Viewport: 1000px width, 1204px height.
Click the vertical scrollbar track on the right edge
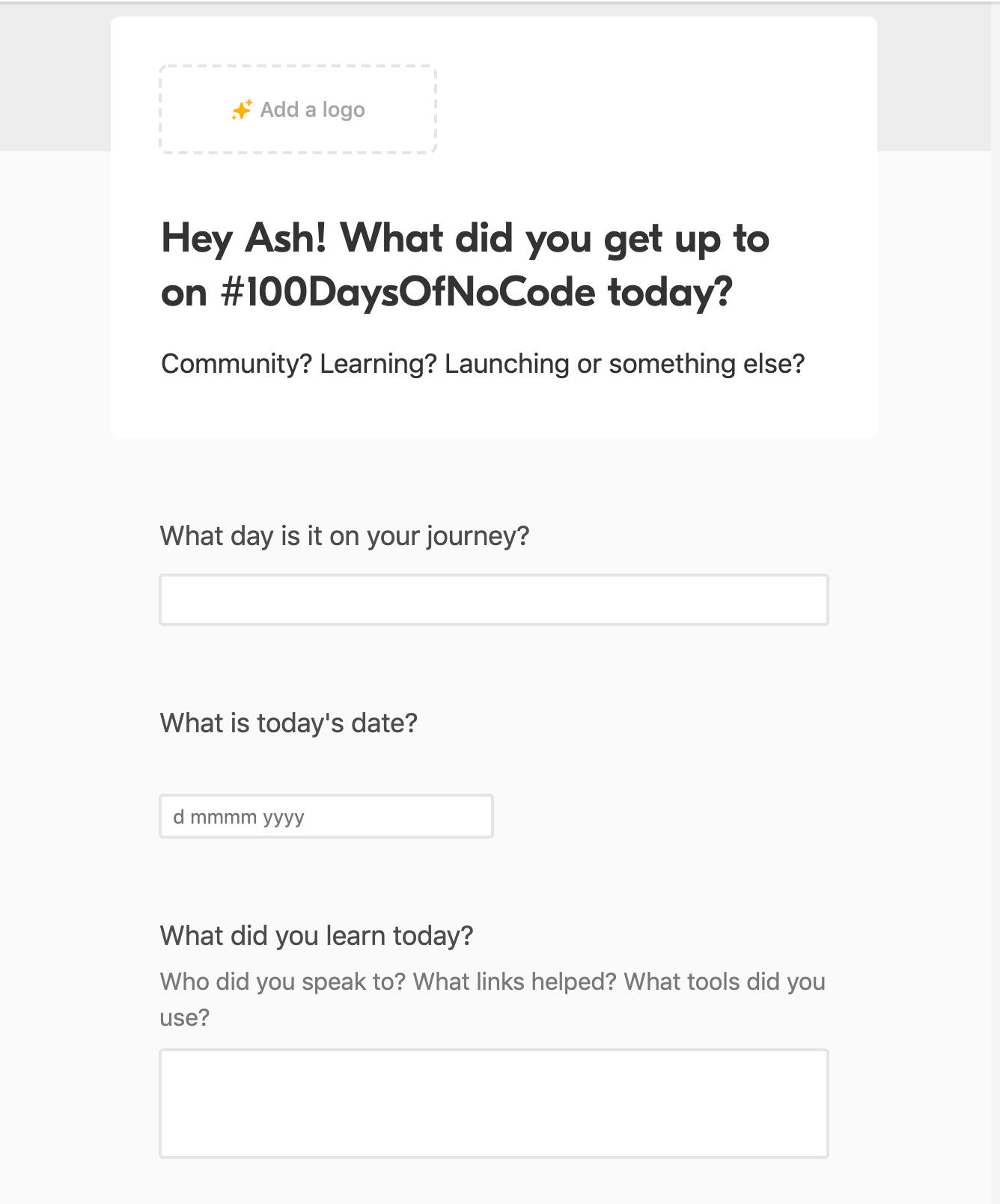(995, 599)
